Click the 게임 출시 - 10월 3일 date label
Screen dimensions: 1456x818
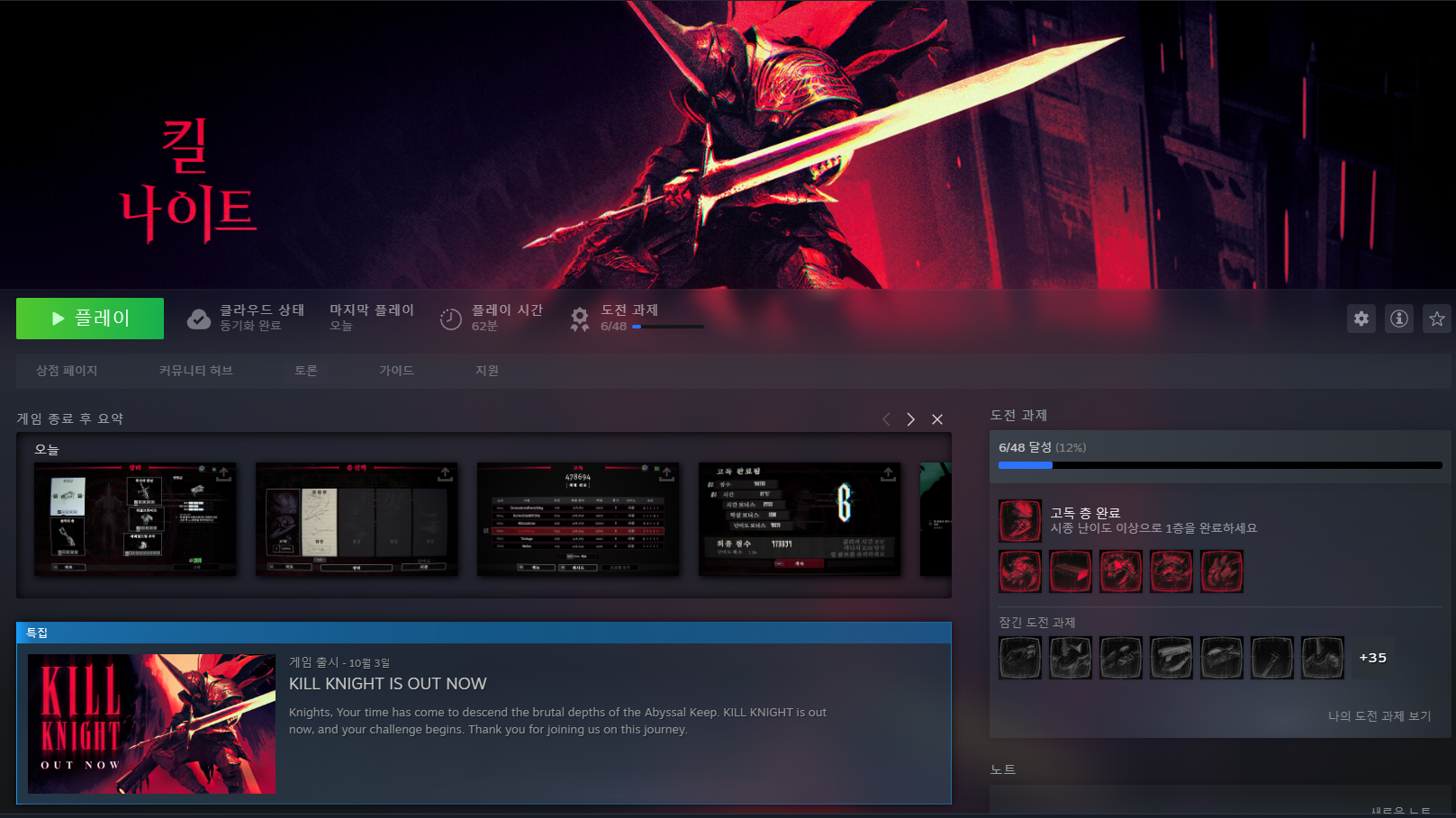(339, 662)
